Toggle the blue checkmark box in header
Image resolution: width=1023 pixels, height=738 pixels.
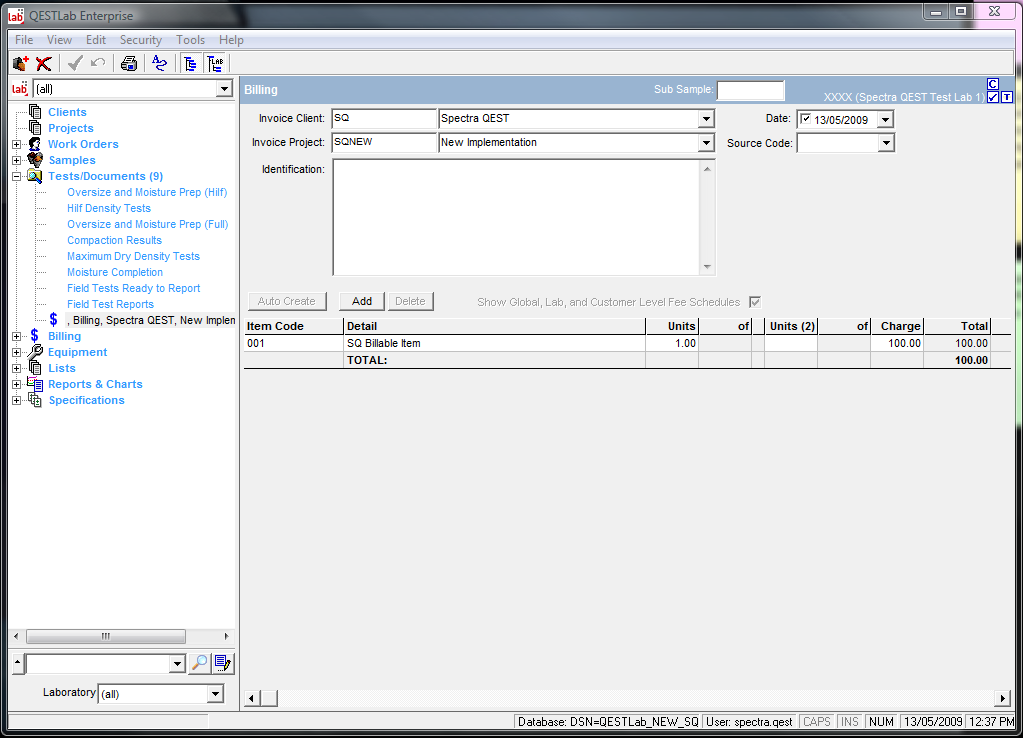pos(992,97)
